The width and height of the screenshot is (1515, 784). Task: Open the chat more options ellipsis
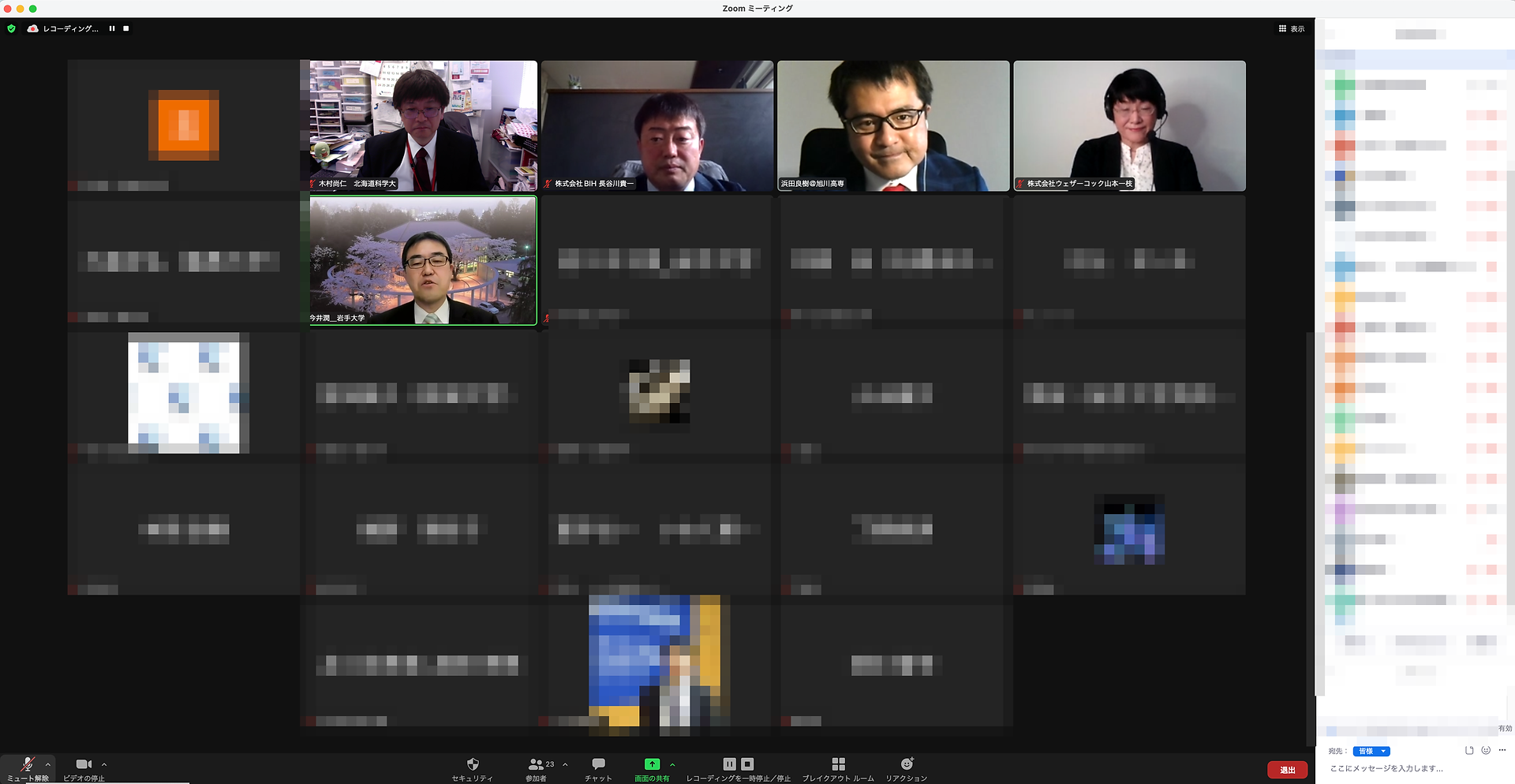(x=1502, y=750)
